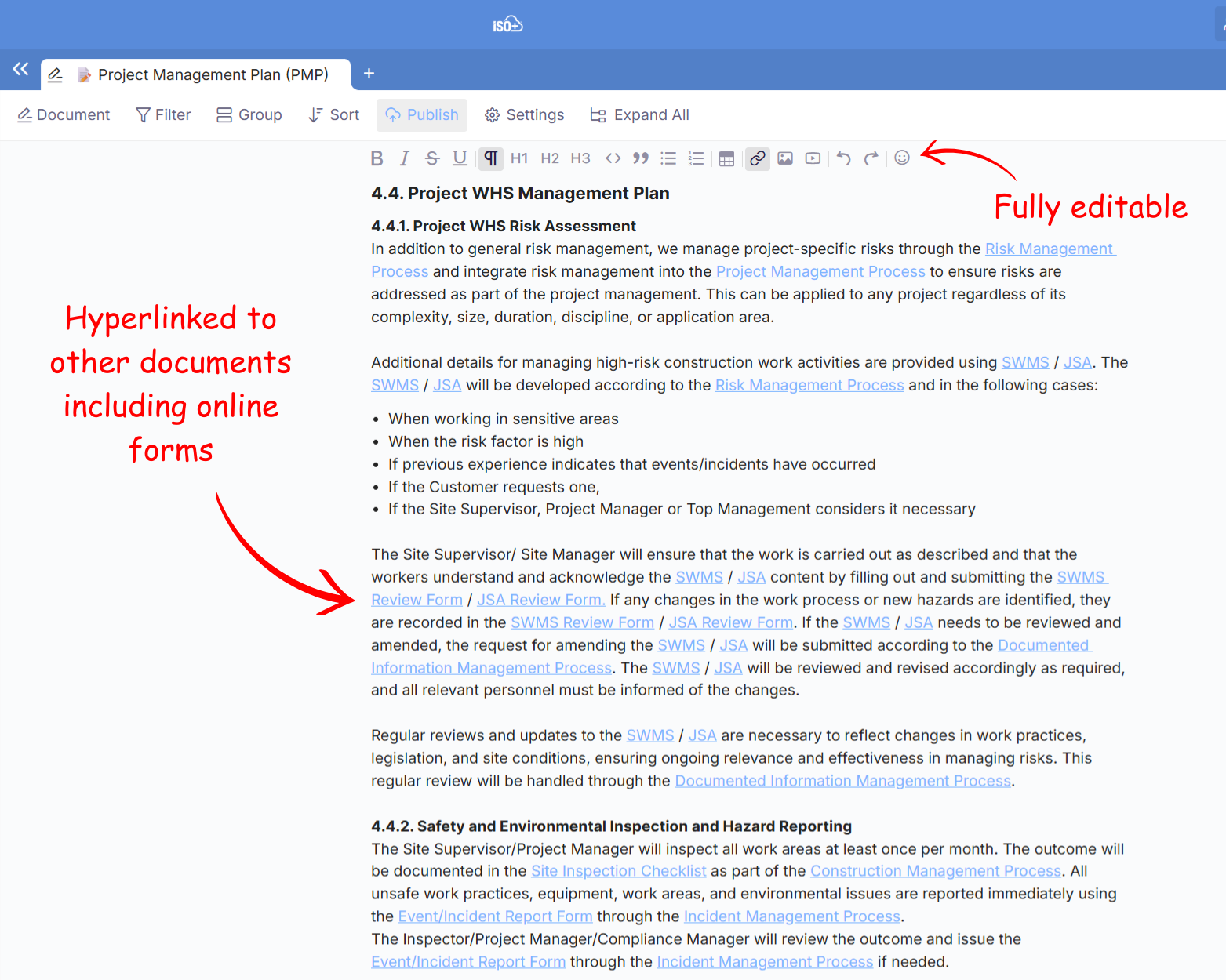The width and height of the screenshot is (1226, 980).
Task: Toggle underline formatting
Action: click(460, 158)
